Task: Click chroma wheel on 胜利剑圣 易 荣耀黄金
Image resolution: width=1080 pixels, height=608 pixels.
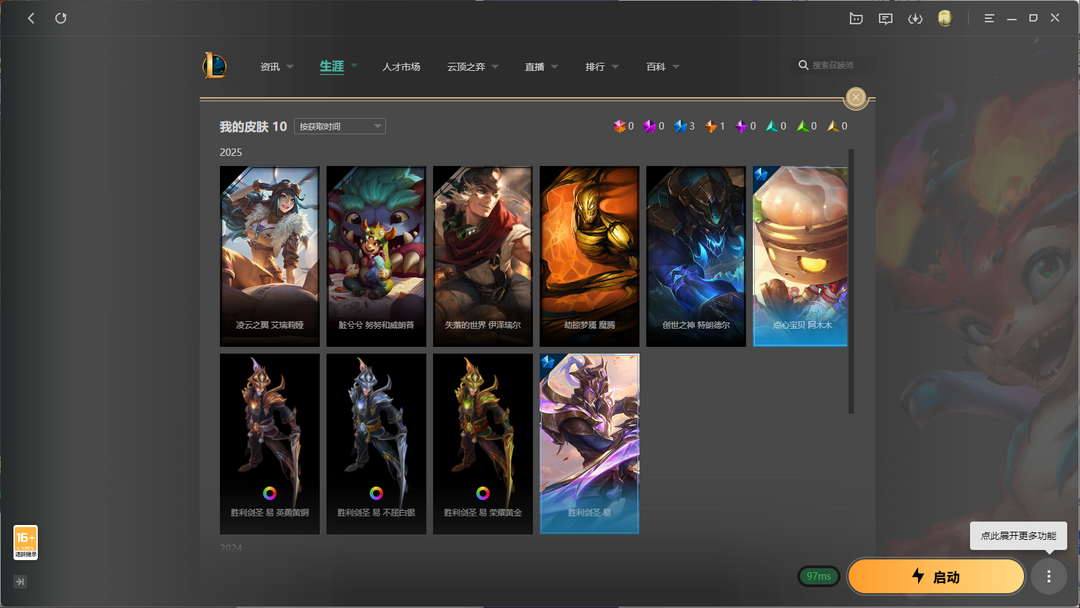Action: 483,493
